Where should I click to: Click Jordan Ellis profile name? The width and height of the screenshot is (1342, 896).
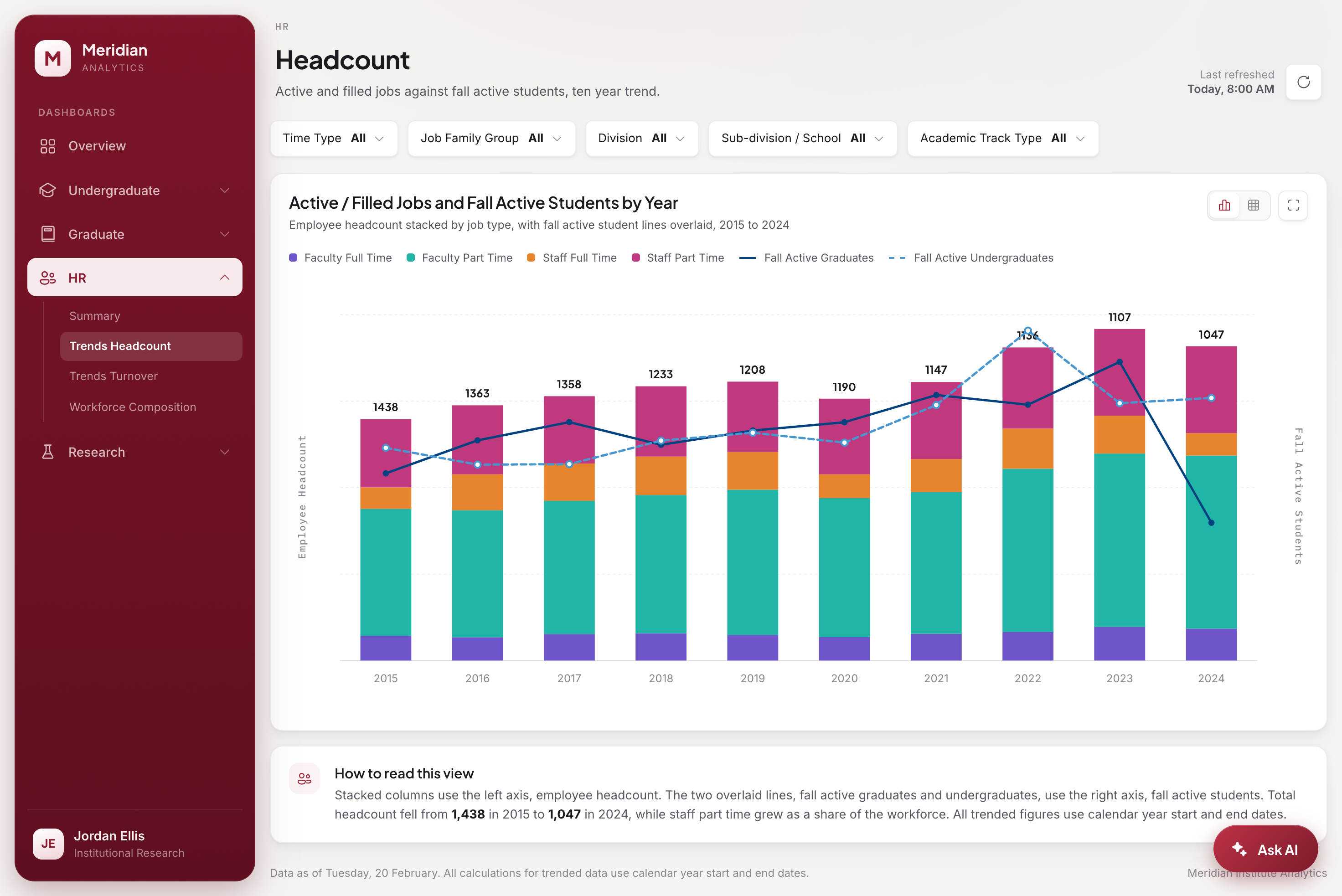click(x=109, y=836)
